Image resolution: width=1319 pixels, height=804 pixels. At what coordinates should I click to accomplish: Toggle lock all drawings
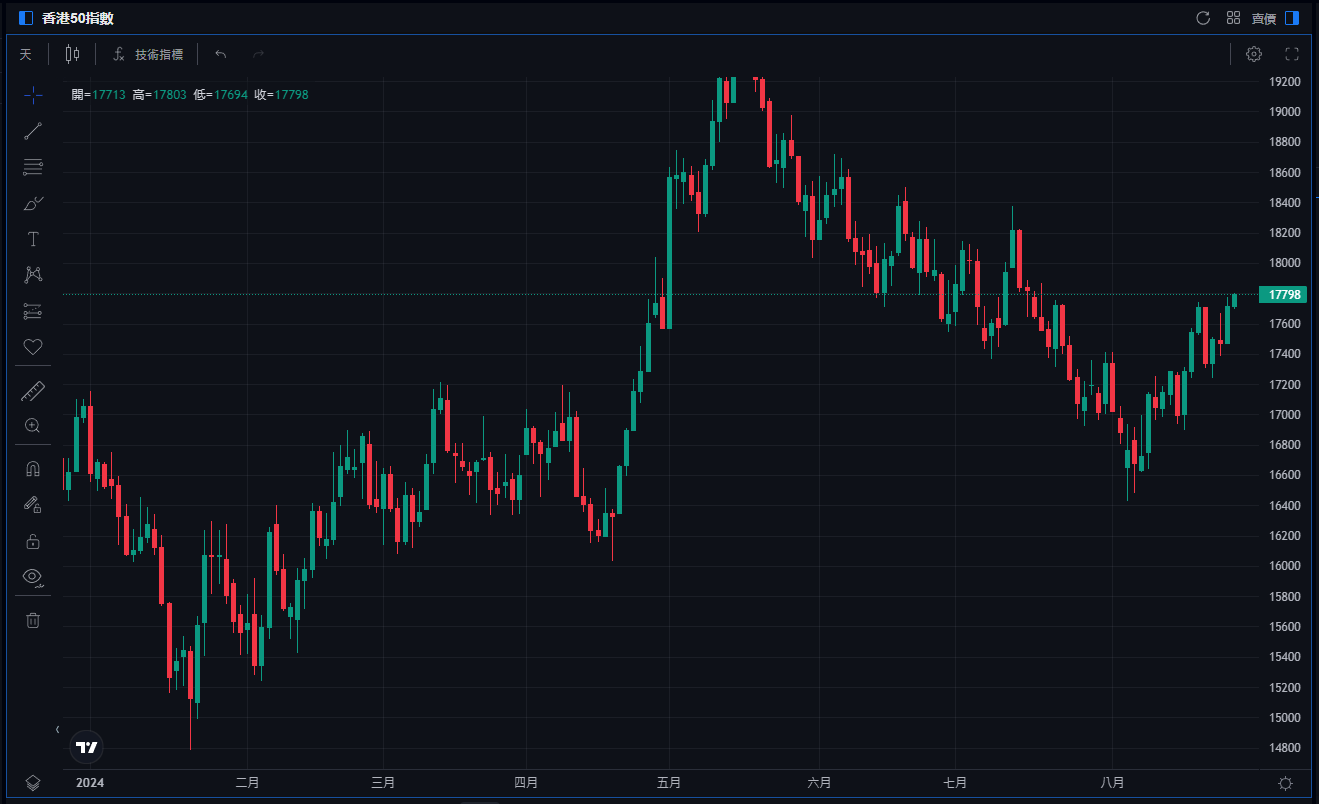[33, 541]
